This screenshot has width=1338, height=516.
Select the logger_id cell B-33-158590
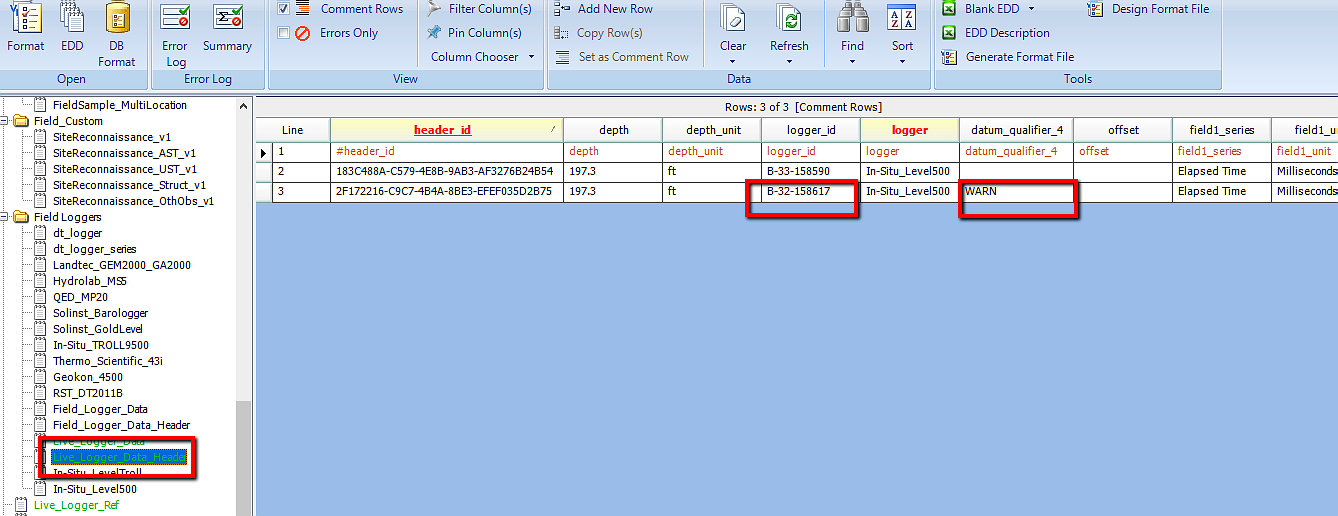tap(811, 171)
